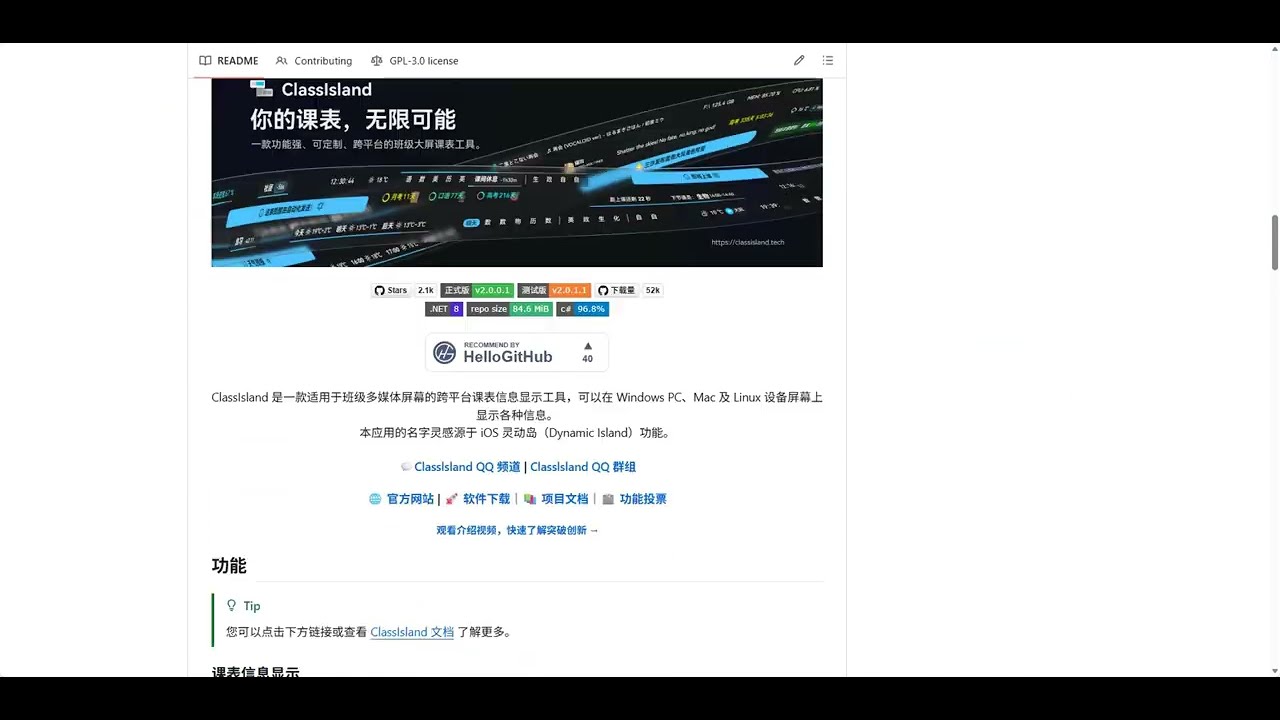
Task: Click the repo size 84.6 MiB badge
Action: [x=510, y=309]
